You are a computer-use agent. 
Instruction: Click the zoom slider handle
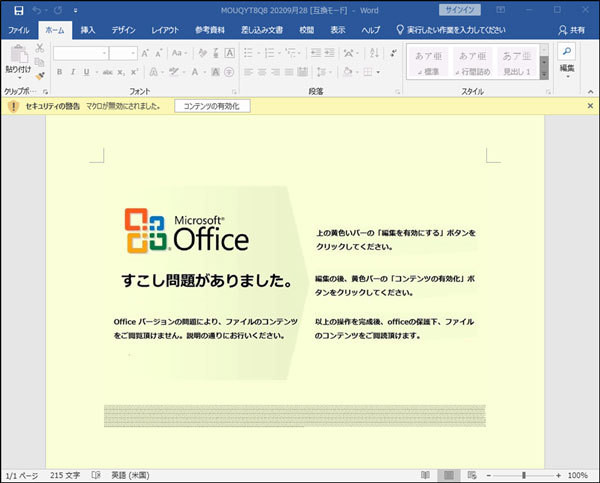pos(523,475)
